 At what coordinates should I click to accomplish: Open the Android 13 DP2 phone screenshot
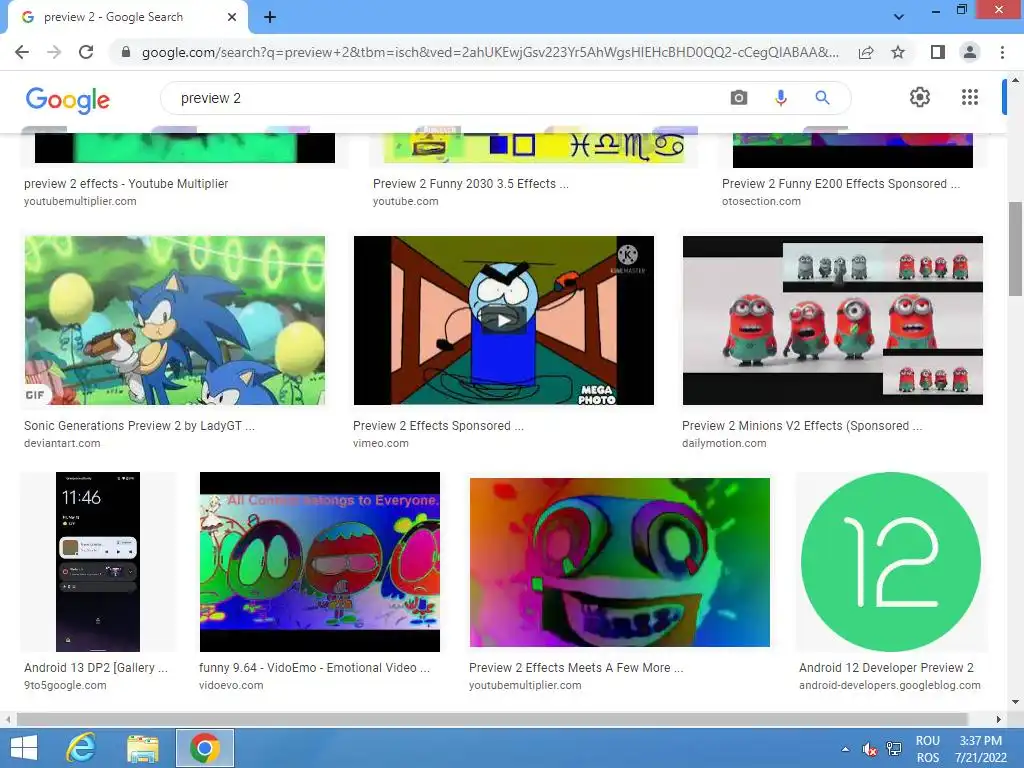tap(98, 562)
